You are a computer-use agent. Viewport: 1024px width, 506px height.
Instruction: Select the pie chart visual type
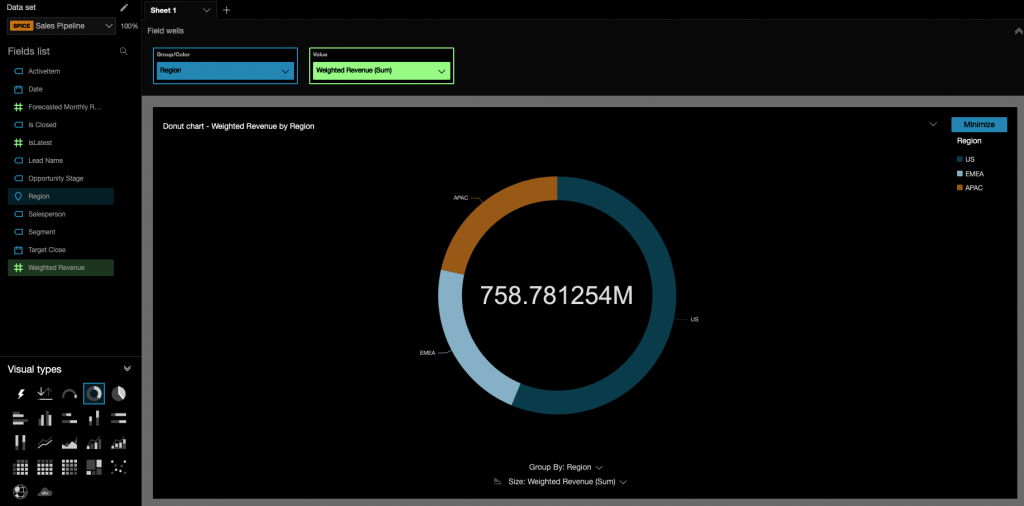(x=118, y=394)
